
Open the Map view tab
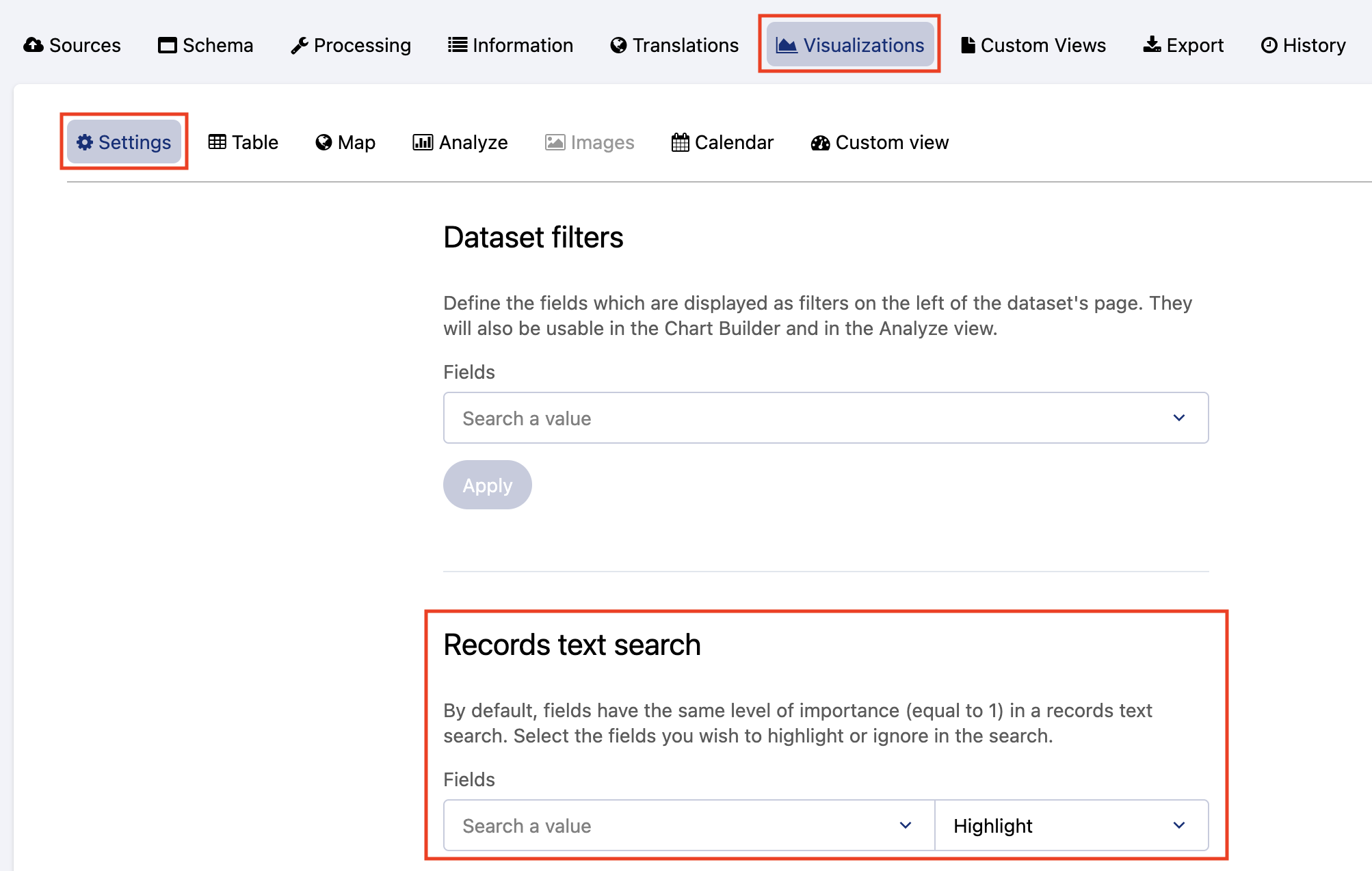pos(345,142)
